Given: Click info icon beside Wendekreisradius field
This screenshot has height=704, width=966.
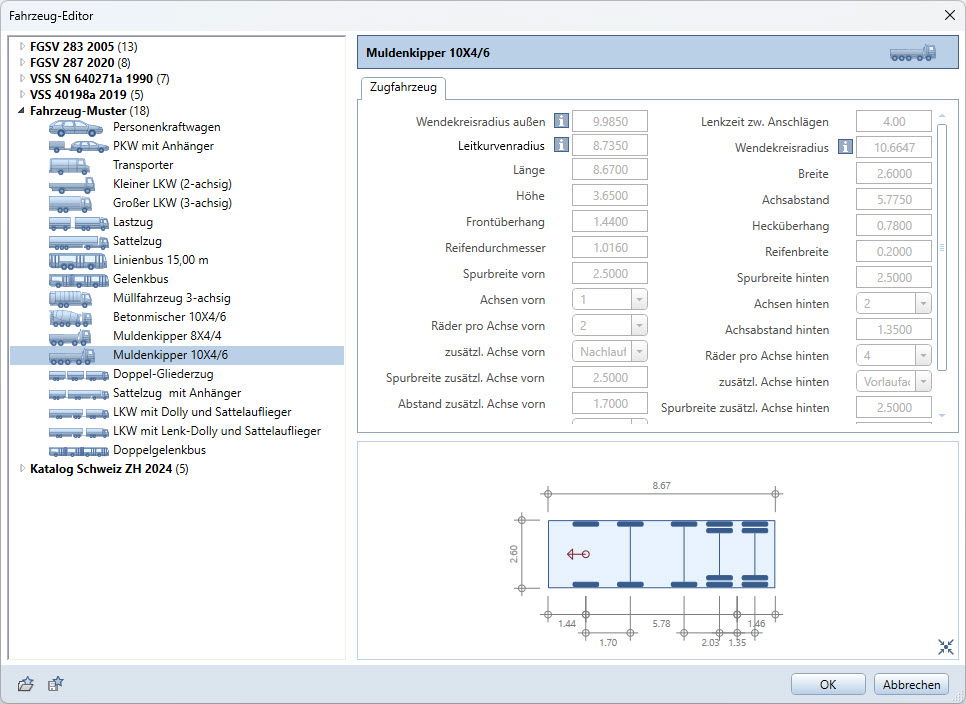Looking at the screenshot, I should [x=845, y=147].
